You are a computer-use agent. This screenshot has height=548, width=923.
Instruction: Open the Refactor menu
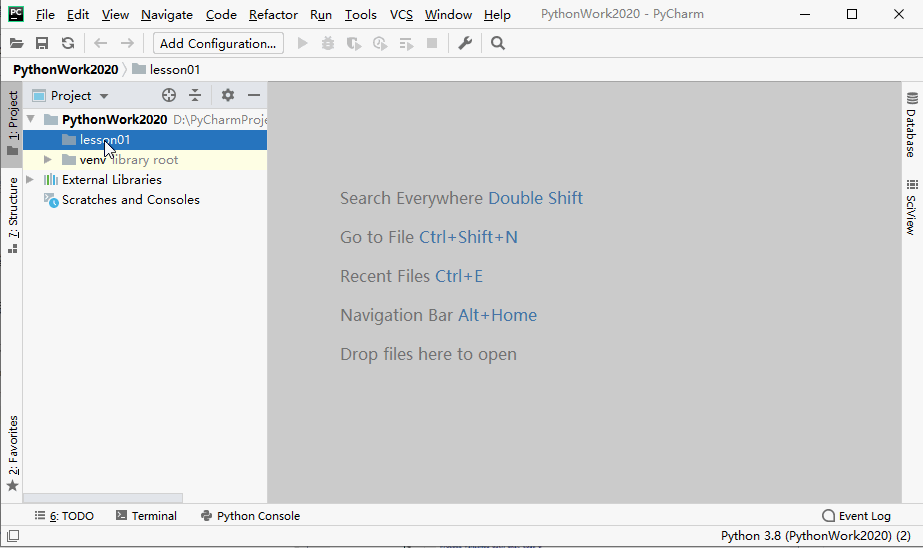click(x=273, y=15)
